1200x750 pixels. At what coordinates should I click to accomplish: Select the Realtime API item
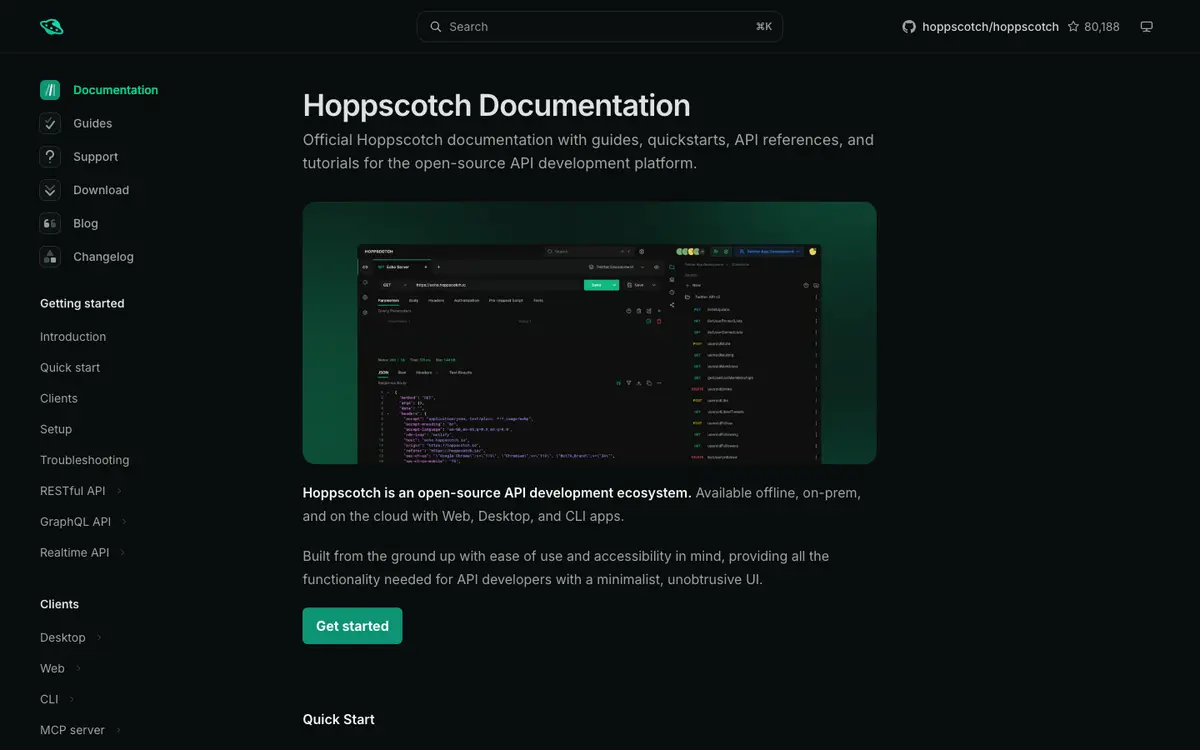(75, 553)
